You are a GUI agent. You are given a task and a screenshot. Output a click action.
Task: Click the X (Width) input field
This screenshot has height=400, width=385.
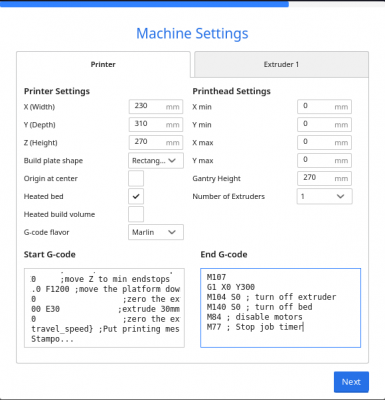156,107
